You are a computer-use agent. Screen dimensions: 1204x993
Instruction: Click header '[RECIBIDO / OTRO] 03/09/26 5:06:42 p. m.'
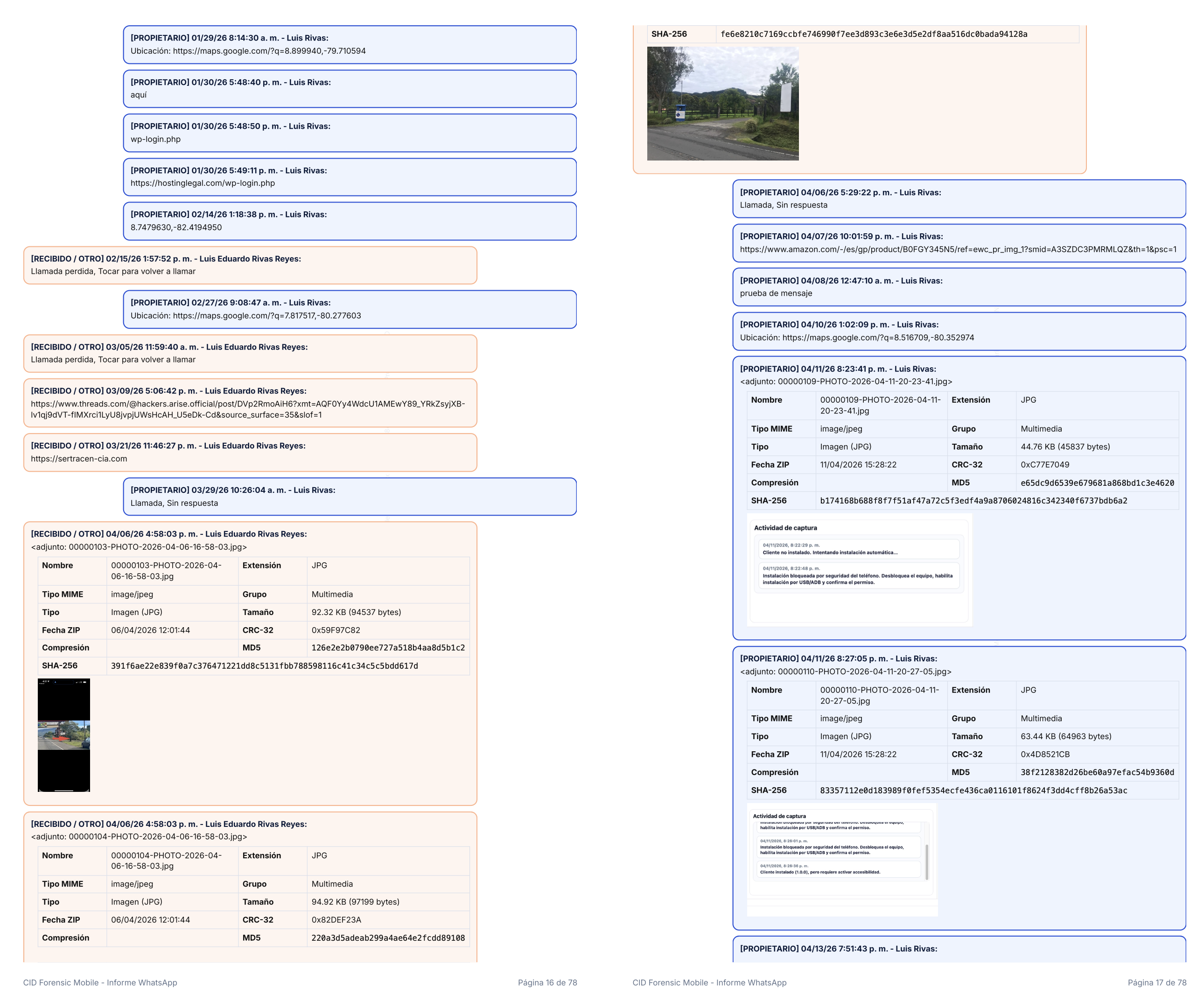click(x=169, y=391)
